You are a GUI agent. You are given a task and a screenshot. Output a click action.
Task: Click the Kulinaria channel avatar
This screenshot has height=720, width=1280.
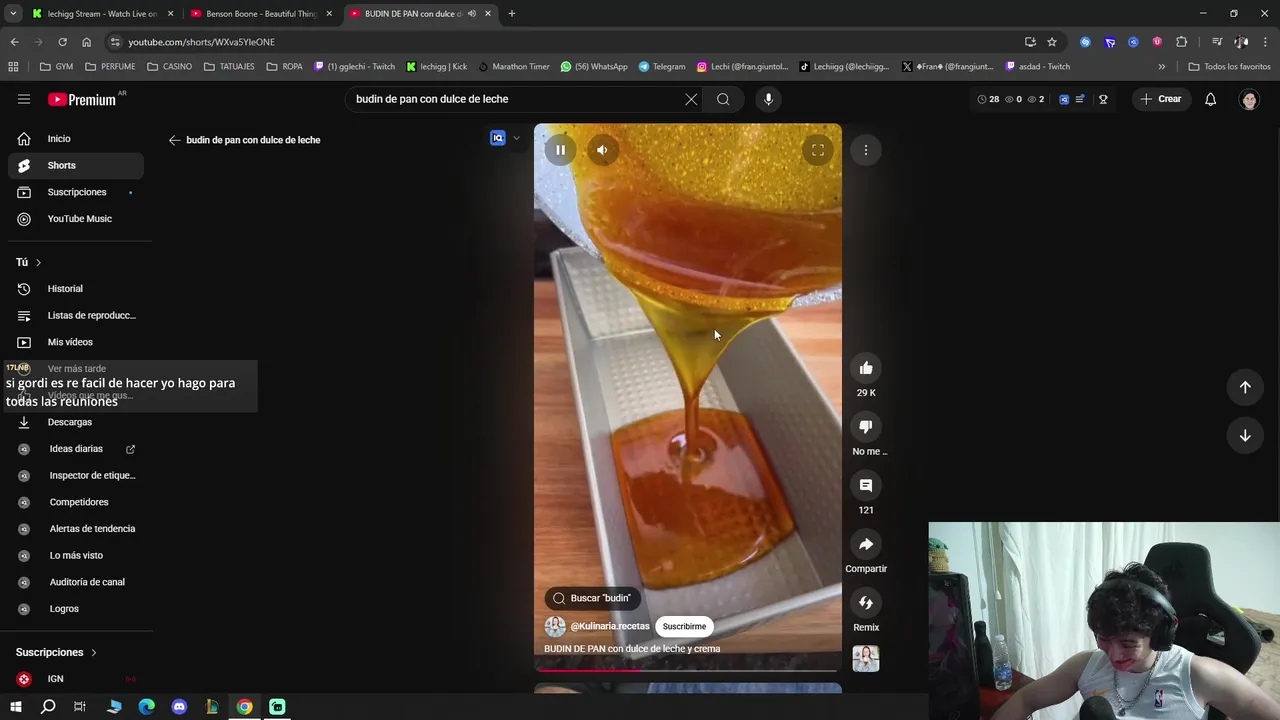[555, 626]
